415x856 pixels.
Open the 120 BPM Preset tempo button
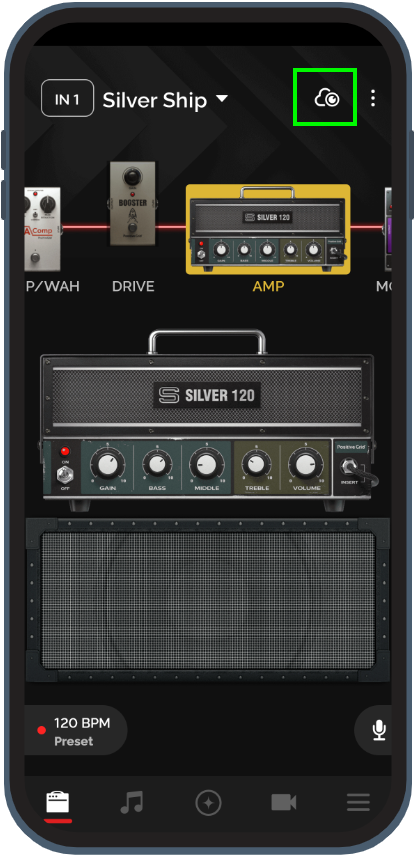coord(76,732)
